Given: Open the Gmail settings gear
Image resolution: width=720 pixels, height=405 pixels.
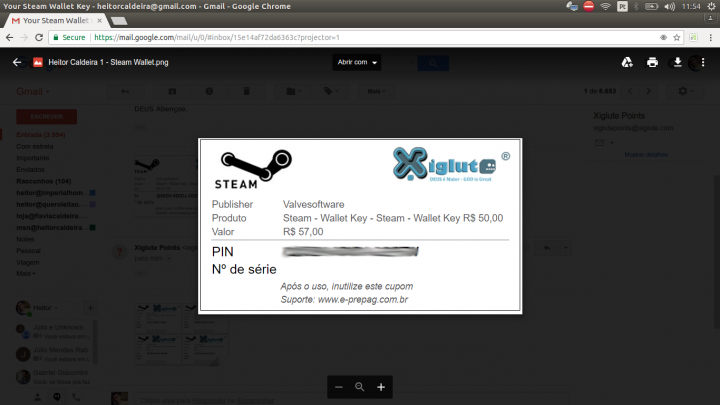Looking at the screenshot, I should [686, 91].
